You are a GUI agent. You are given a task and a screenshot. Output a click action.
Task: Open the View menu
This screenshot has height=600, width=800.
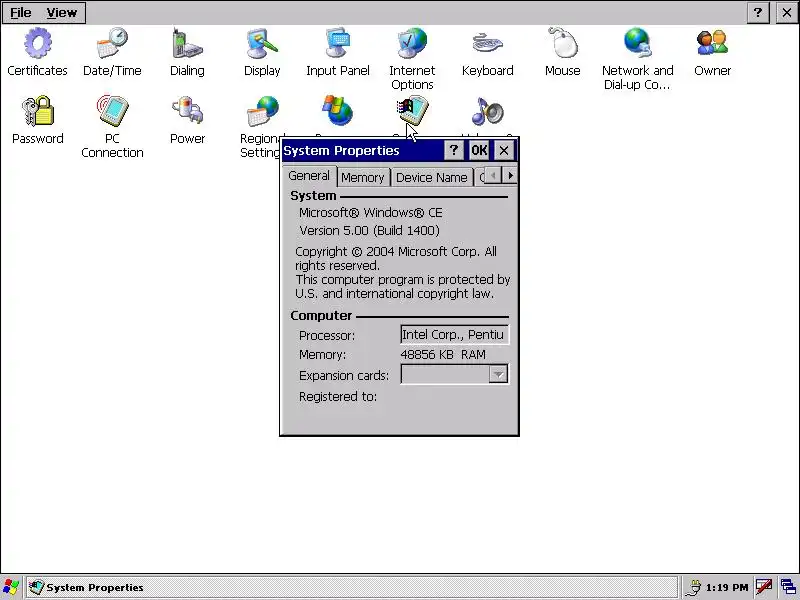(62, 13)
